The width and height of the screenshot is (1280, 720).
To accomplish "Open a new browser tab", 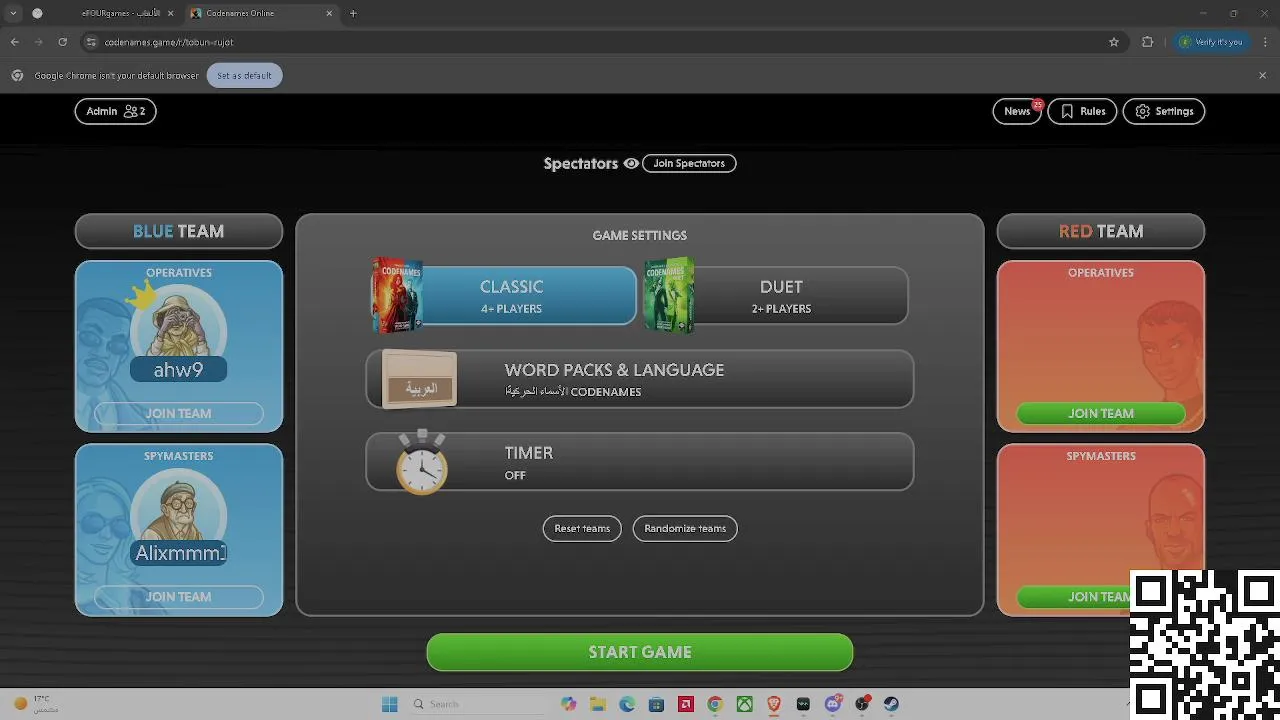I will (353, 13).
